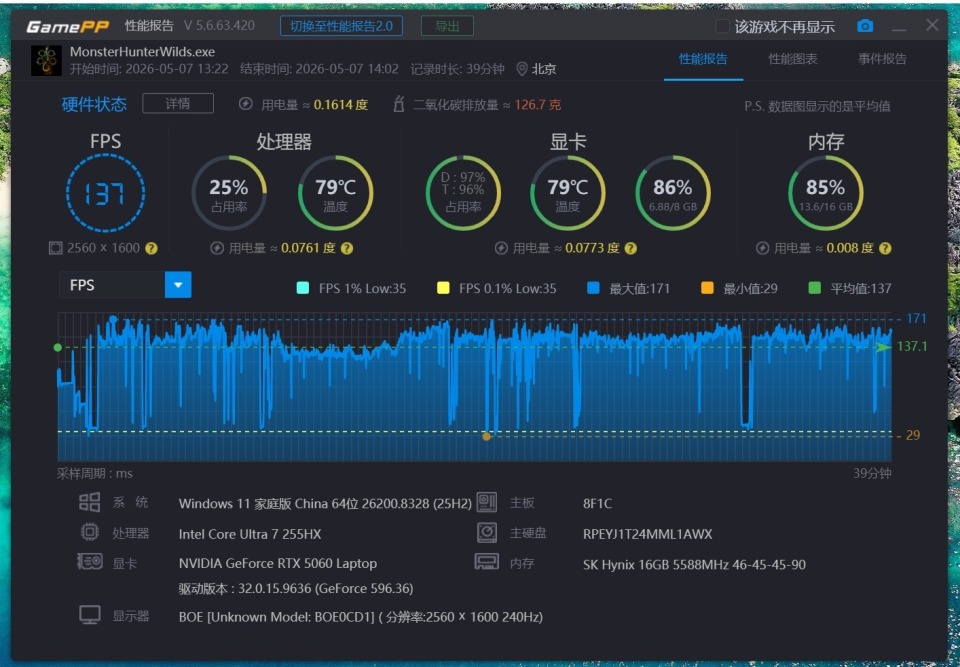
Task: Click the GamePP logo
Action: pyautogui.click(x=67, y=26)
